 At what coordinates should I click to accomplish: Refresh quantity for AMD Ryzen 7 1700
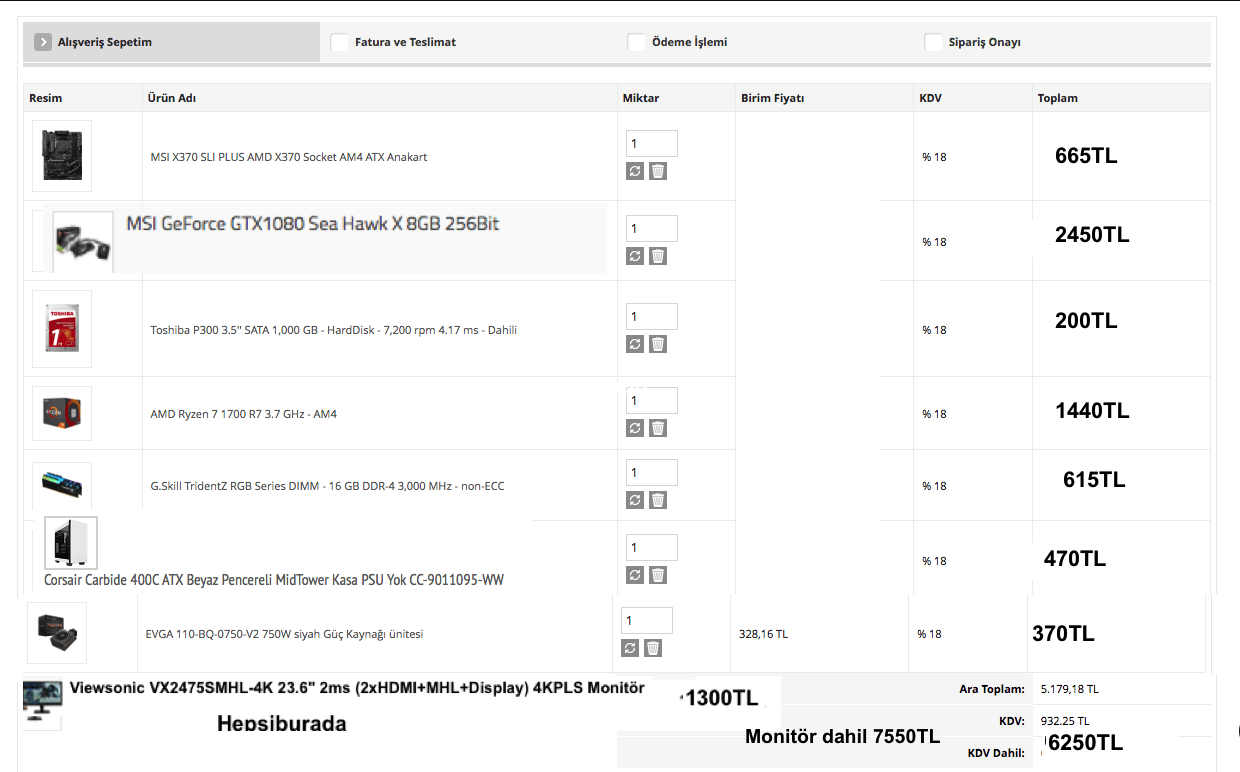635,428
